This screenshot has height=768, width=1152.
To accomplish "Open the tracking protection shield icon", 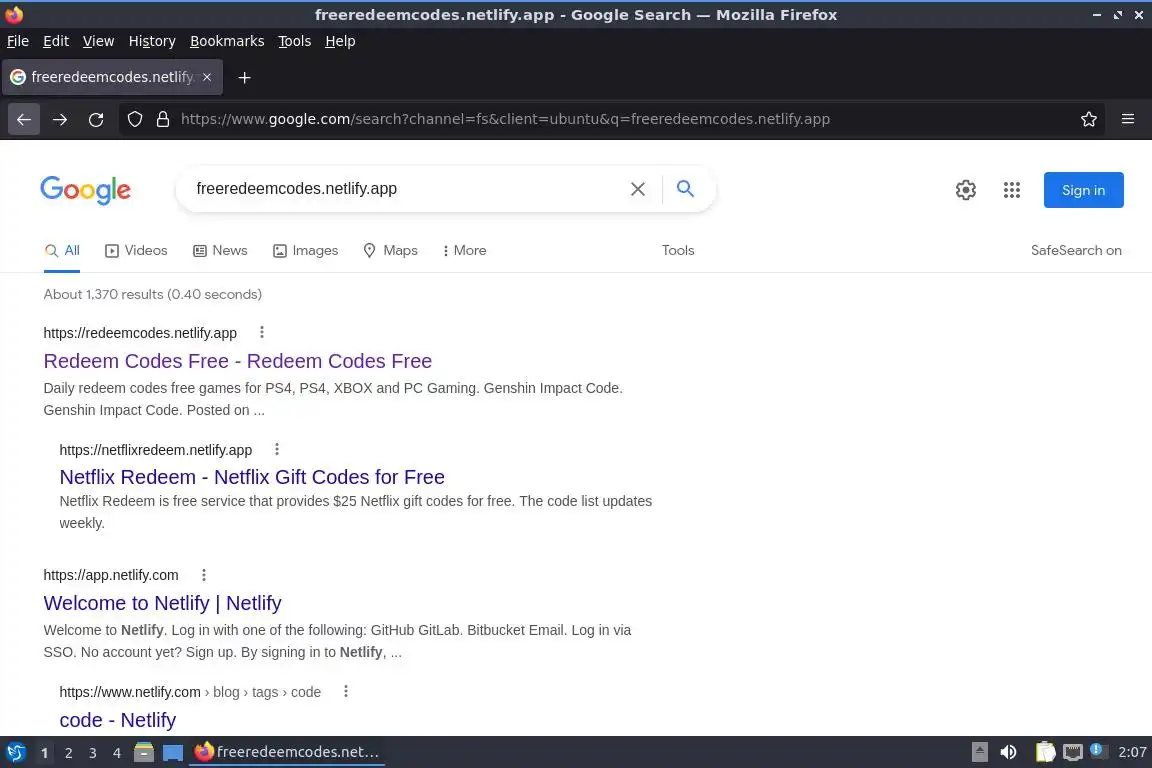I will coord(134,119).
